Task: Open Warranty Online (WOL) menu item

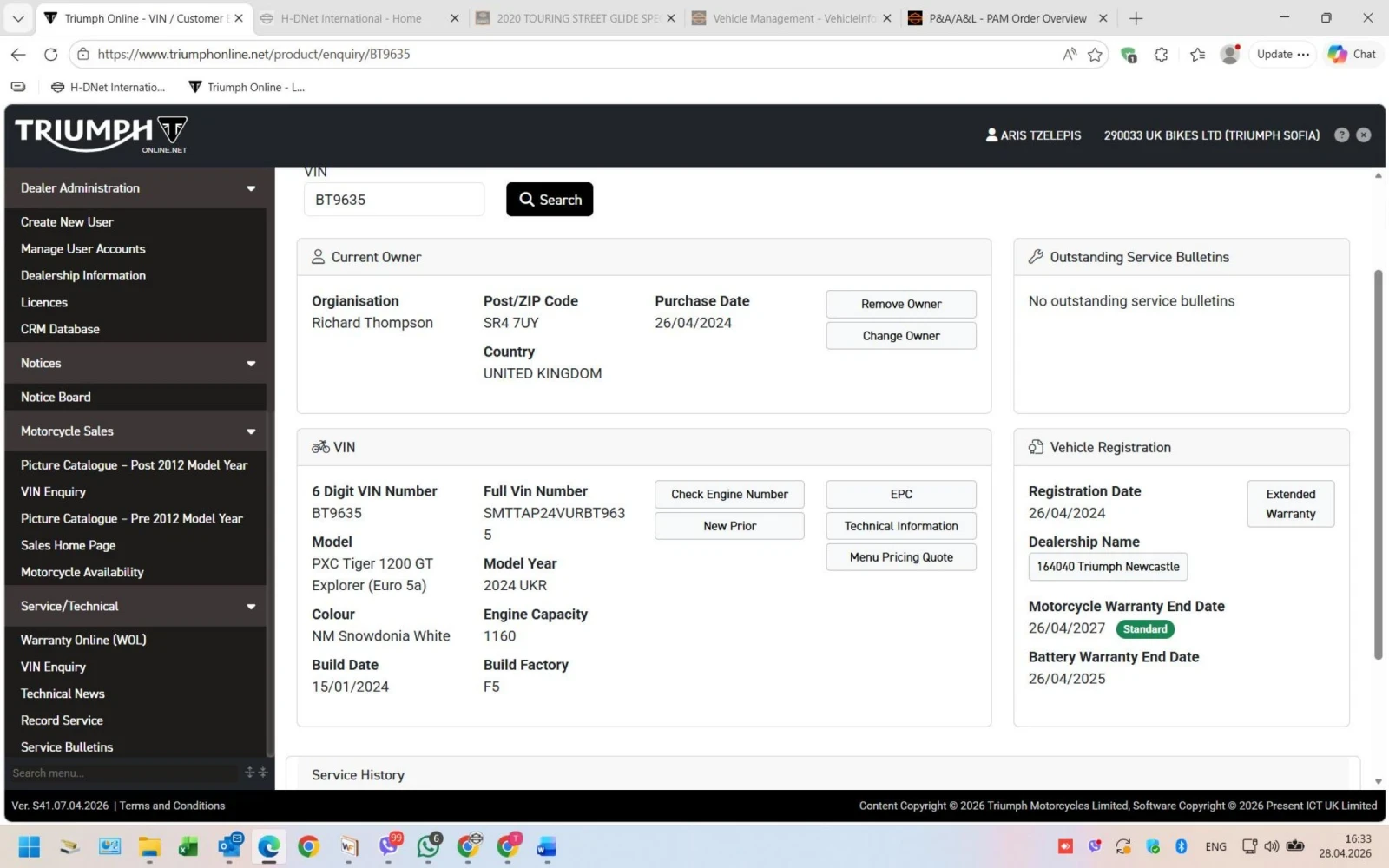Action: tap(83, 641)
